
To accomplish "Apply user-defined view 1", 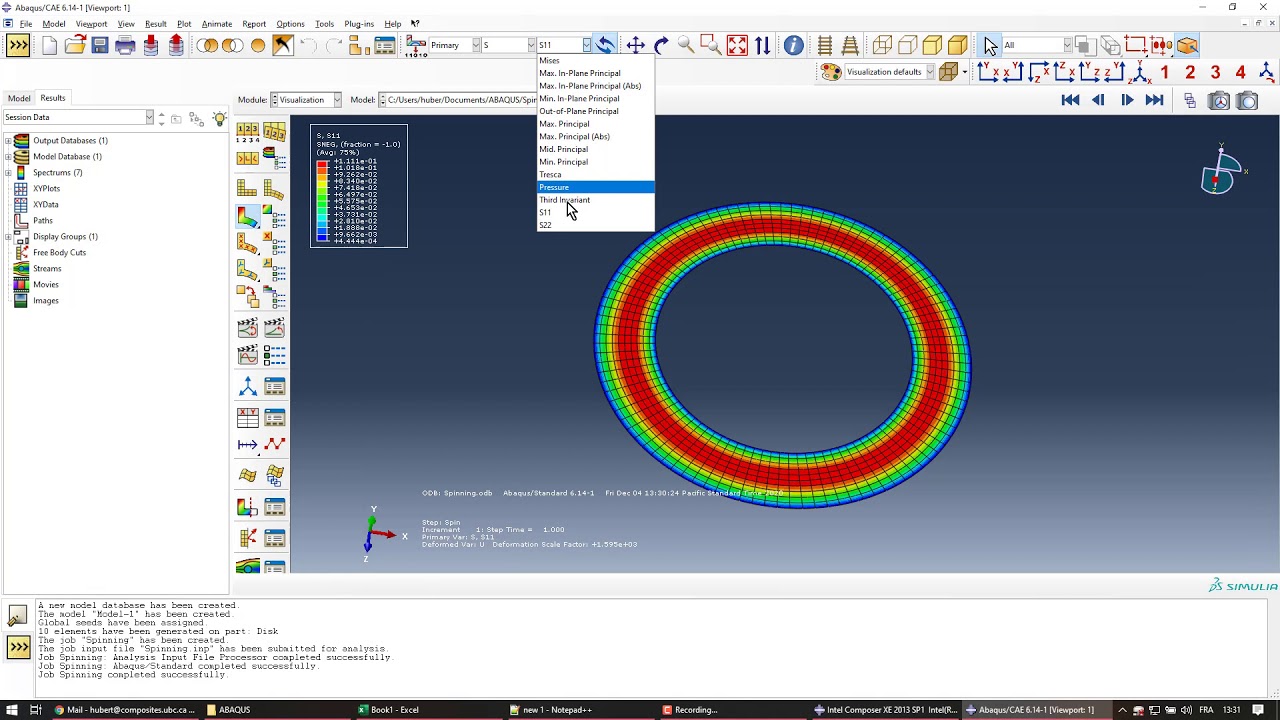I will point(1165,72).
